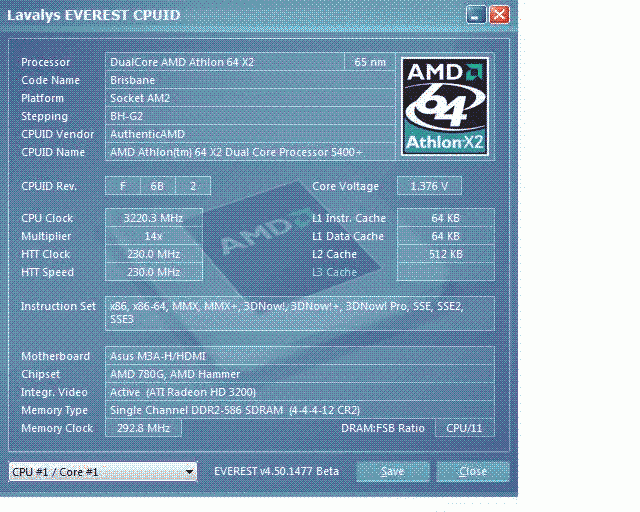Click the CPU clock value '3220.3 MHz'
Screen dimensions: 640x512
pos(154,218)
